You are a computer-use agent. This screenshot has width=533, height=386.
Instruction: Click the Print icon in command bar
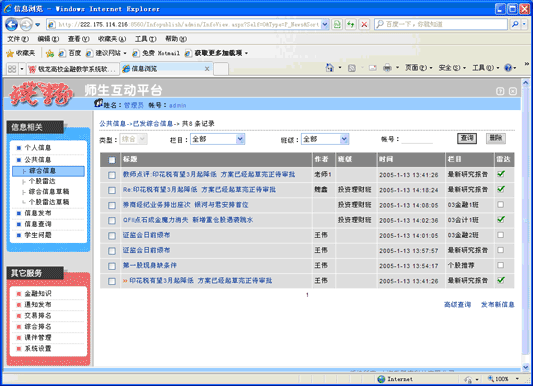click(x=387, y=68)
